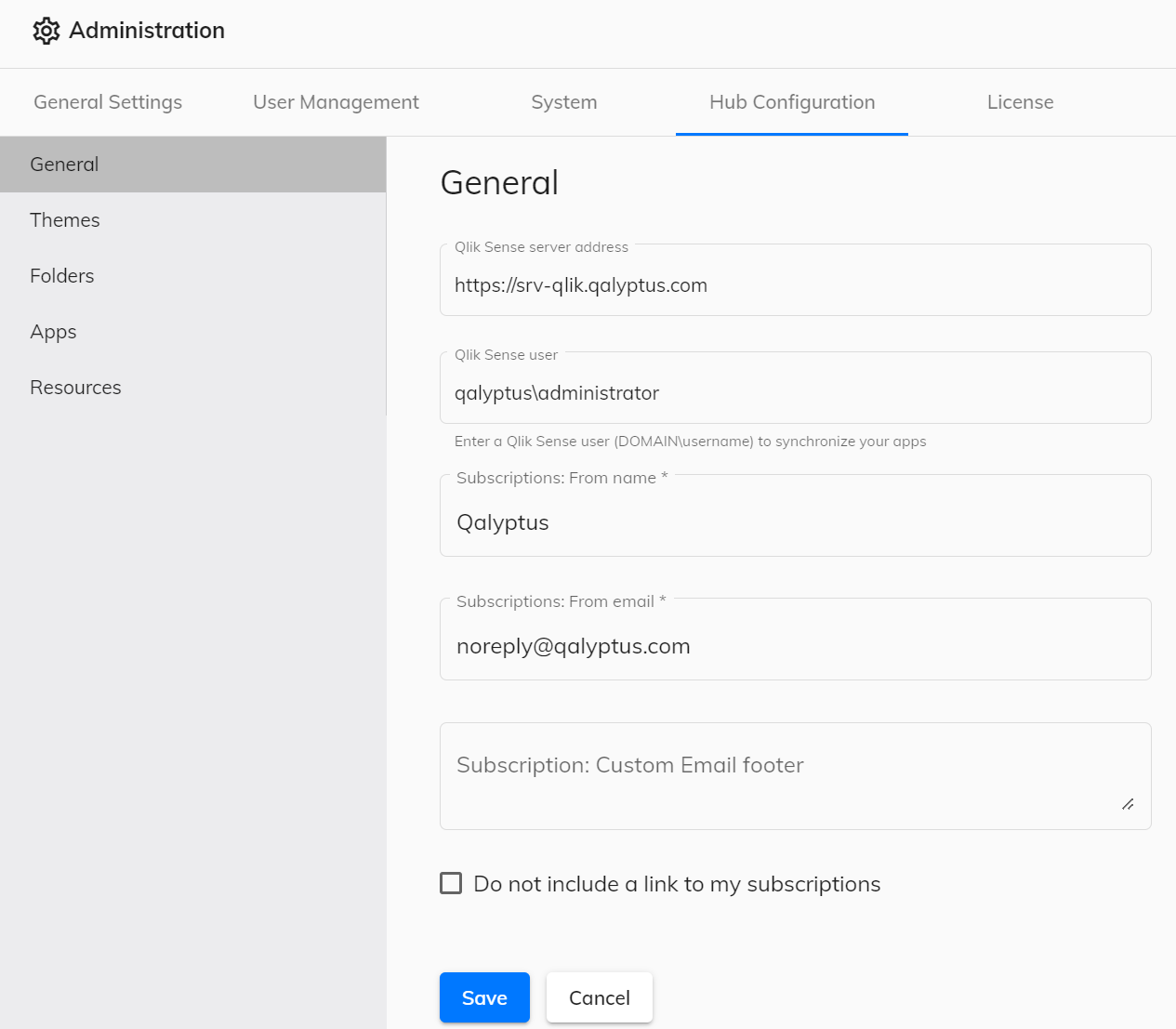The width and height of the screenshot is (1176, 1029).
Task: Open Resources in the sidebar
Action: pyautogui.click(x=75, y=388)
